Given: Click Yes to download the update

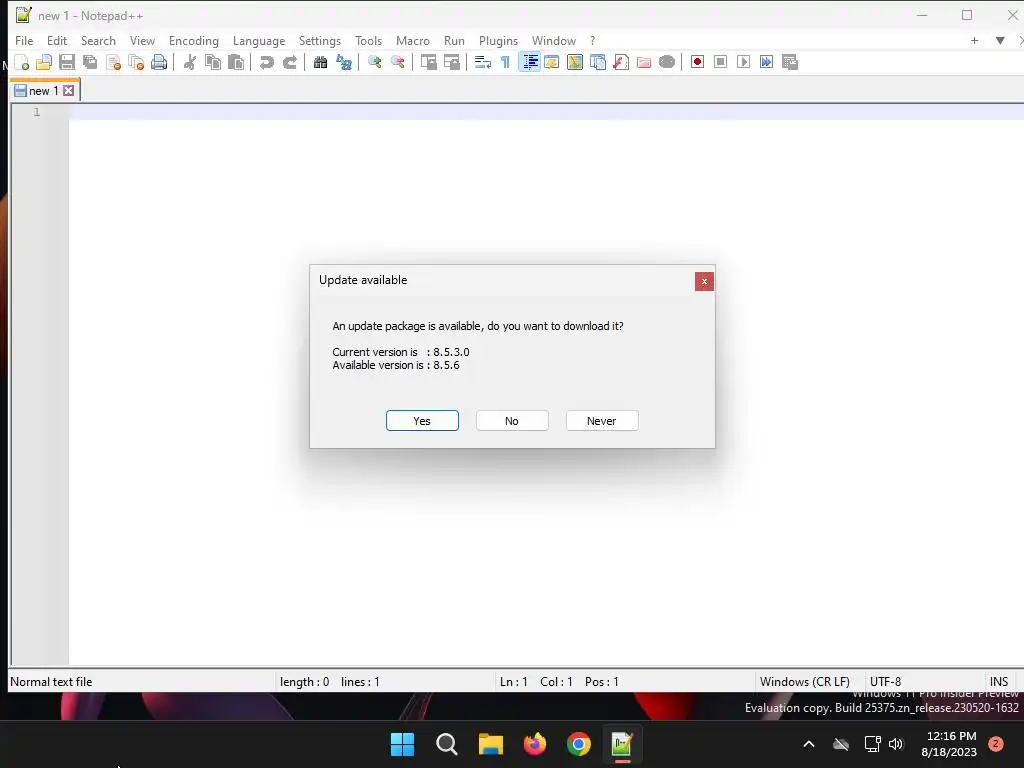Looking at the screenshot, I should click(422, 421).
